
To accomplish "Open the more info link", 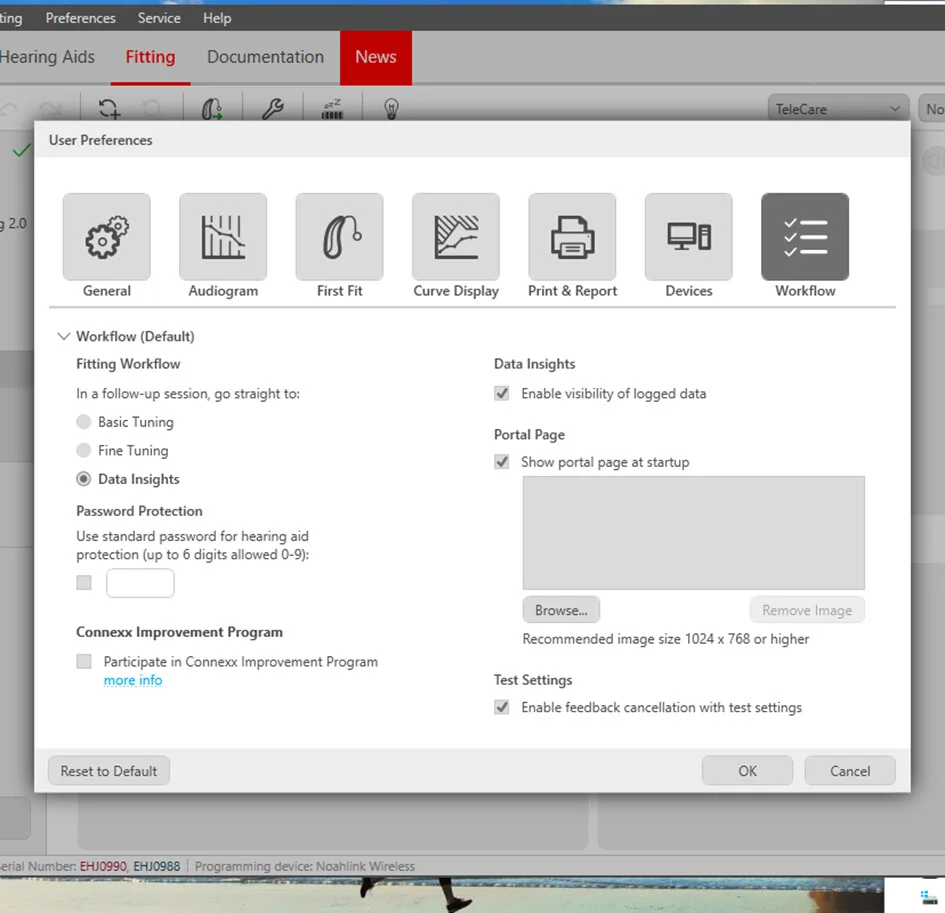I will pyautogui.click(x=133, y=680).
